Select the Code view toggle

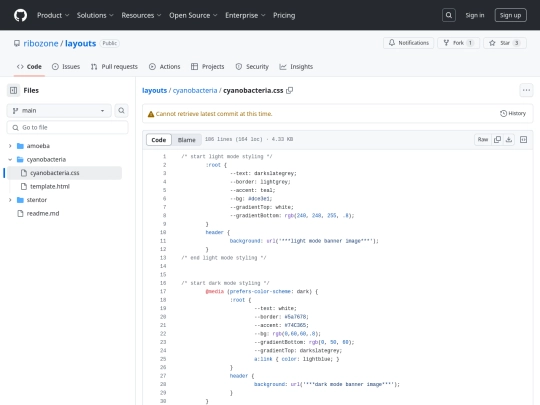(159, 140)
